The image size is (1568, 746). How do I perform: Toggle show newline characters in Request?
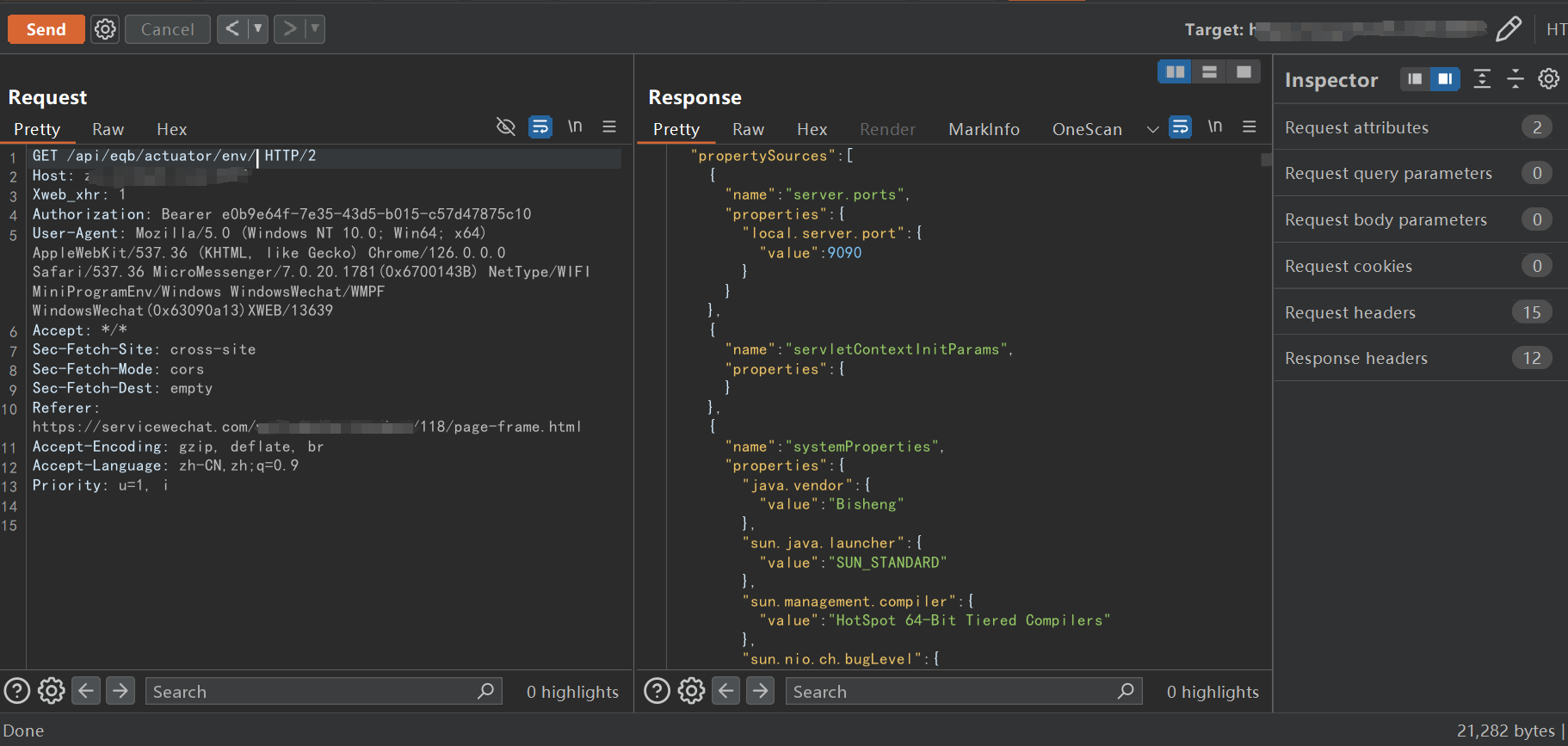pyautogui.click(x=575, y=127)
